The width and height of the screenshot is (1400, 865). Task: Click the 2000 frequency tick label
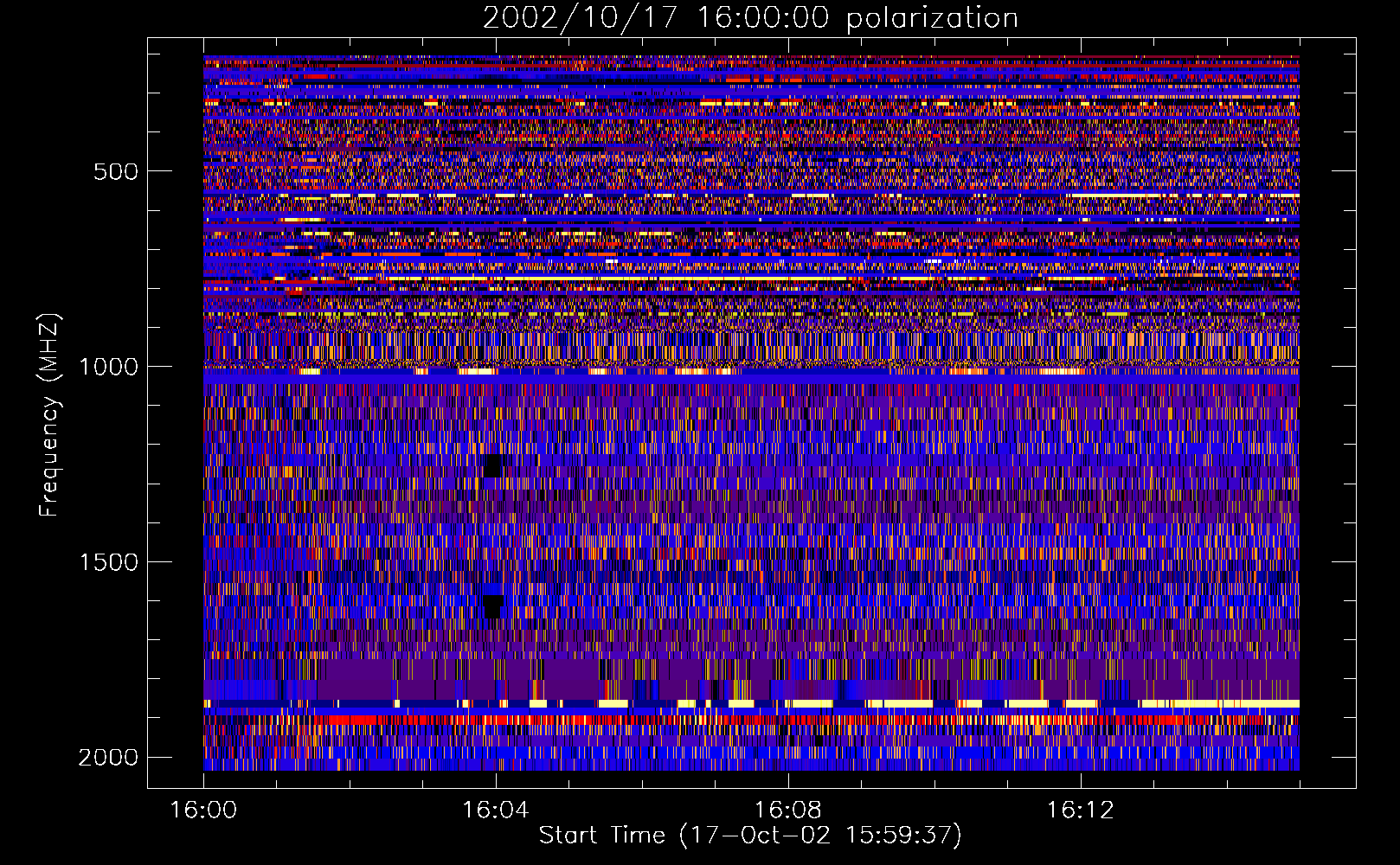108,758
